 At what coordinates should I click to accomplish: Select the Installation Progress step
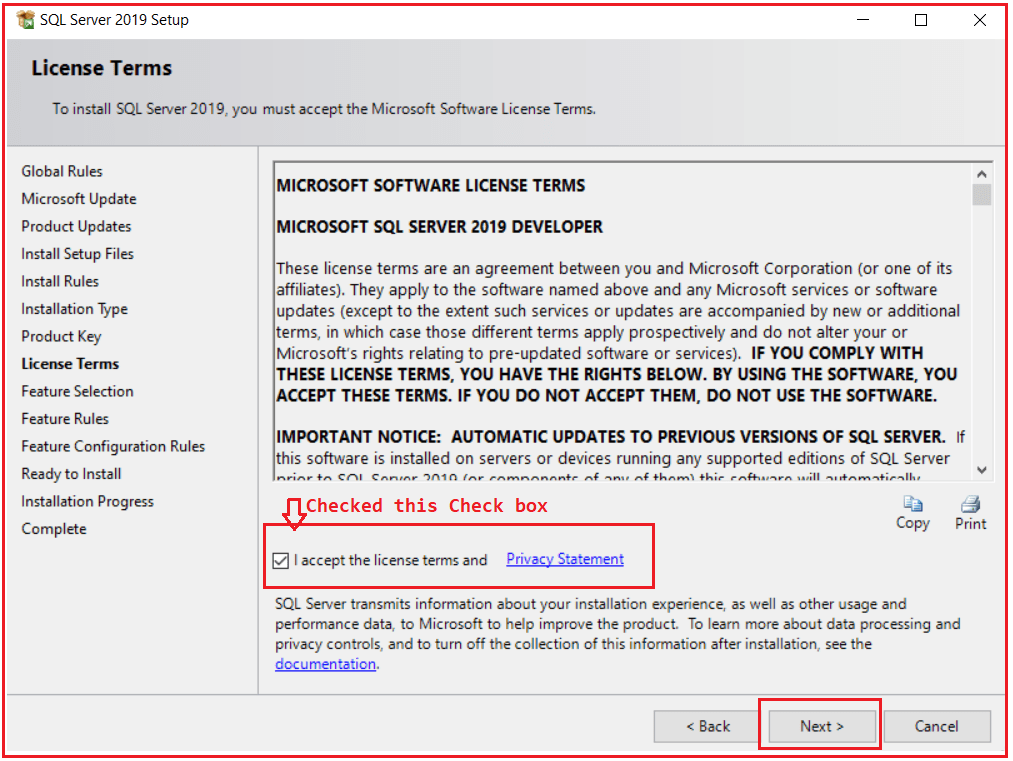(x=88, y=501)
